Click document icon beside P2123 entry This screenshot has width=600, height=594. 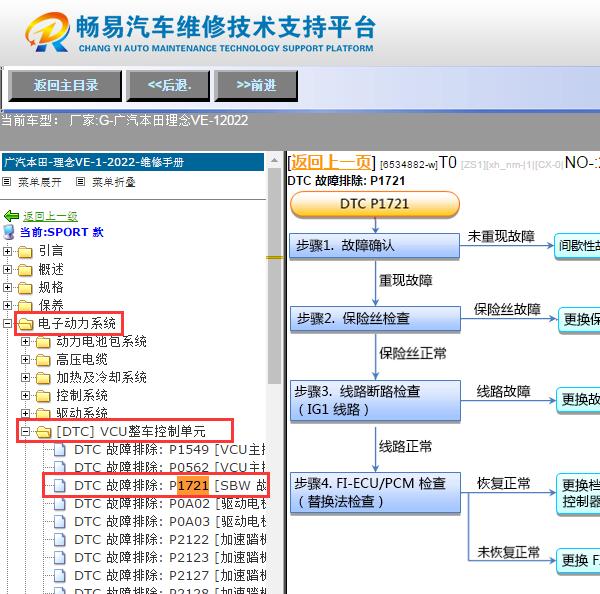point(60,558)
